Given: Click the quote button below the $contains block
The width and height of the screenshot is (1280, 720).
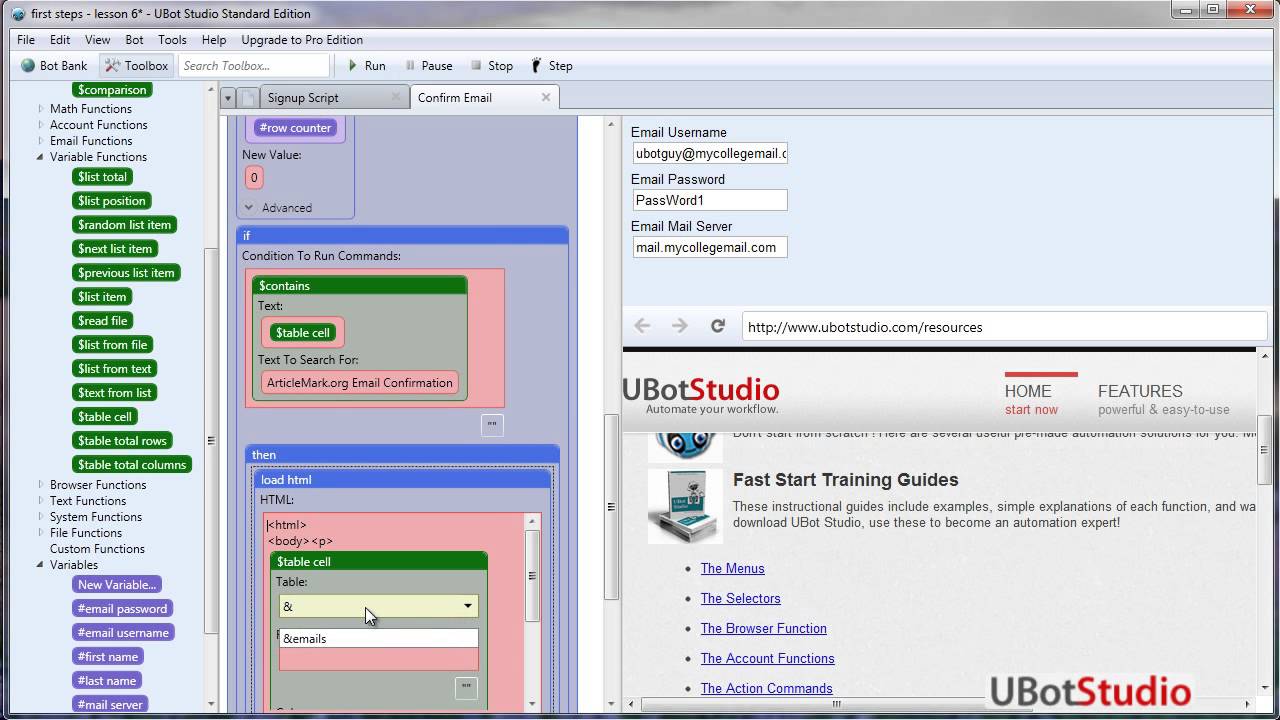Looking at the screenshot, I should (x=492, y=424).
